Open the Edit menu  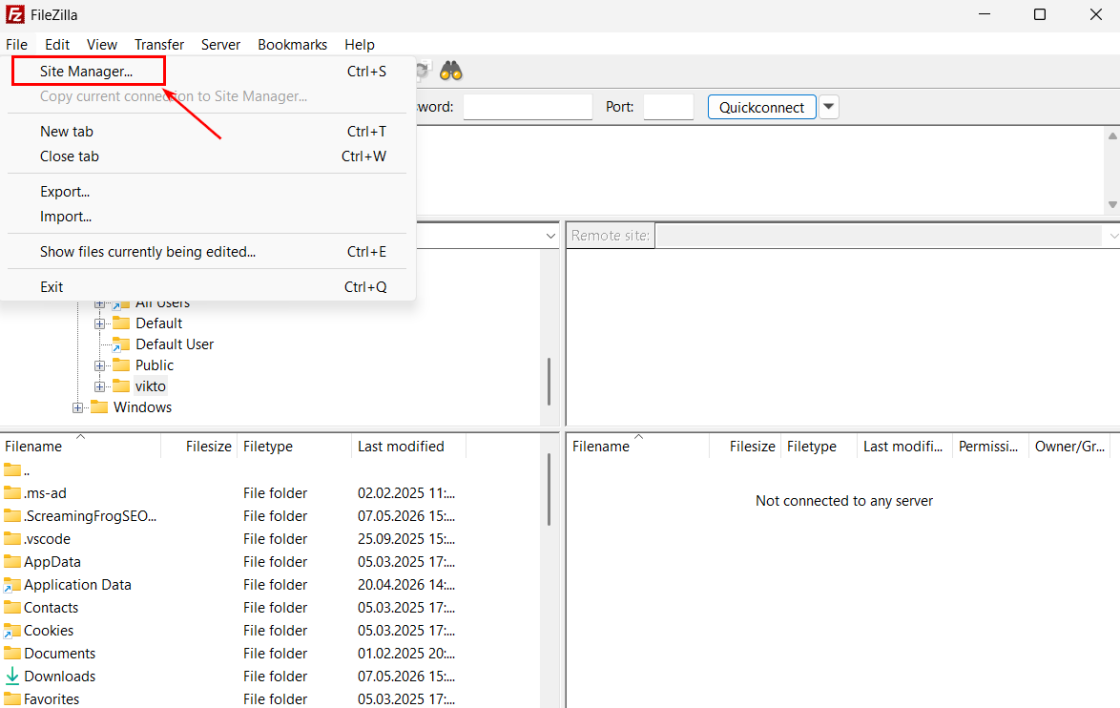click(57, 44)
